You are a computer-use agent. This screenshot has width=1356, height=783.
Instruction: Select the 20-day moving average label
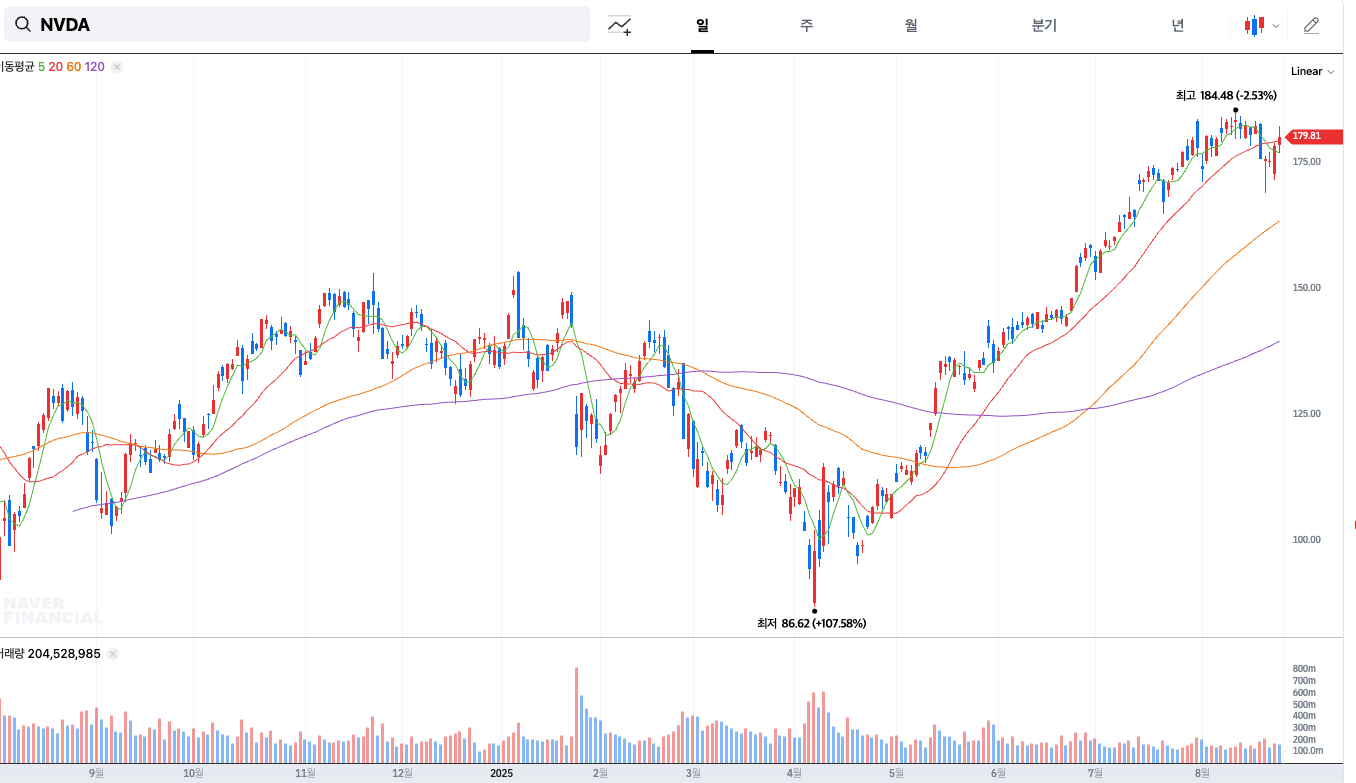click(55, 67)
